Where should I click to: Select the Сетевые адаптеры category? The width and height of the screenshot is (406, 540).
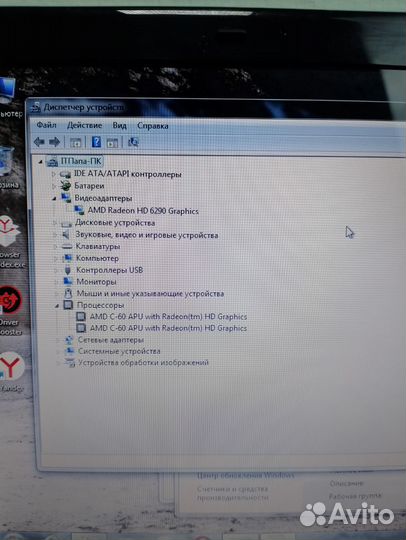click(111, 340)
